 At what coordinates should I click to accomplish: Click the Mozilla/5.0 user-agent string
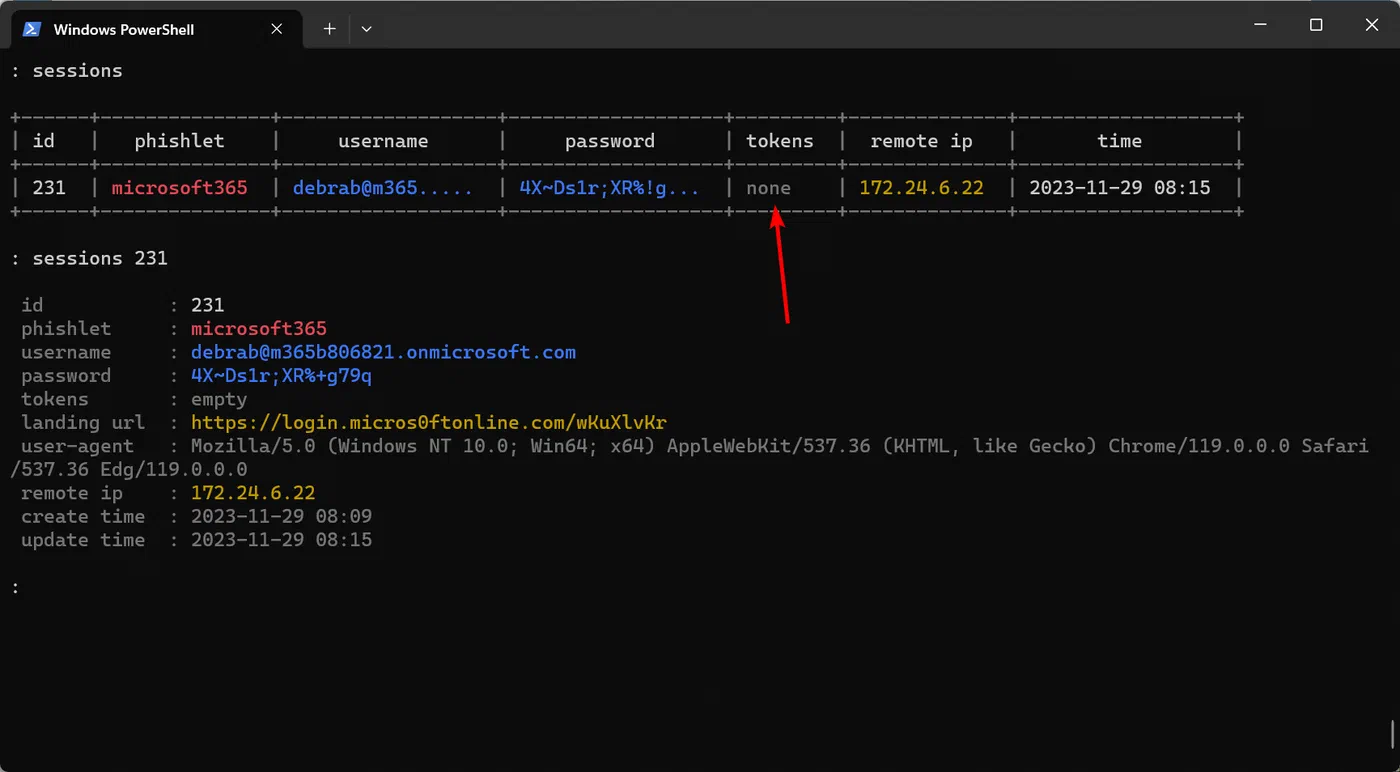689,457
